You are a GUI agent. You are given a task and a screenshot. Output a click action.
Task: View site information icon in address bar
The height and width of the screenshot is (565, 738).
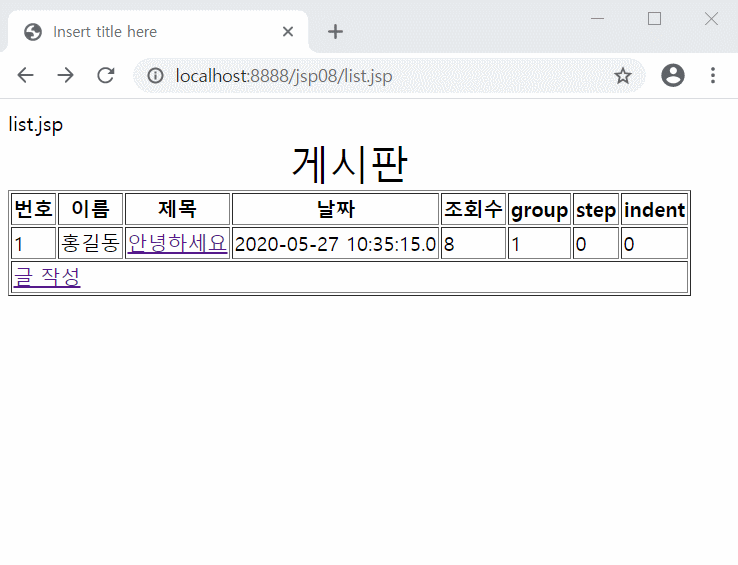[155, 75]
